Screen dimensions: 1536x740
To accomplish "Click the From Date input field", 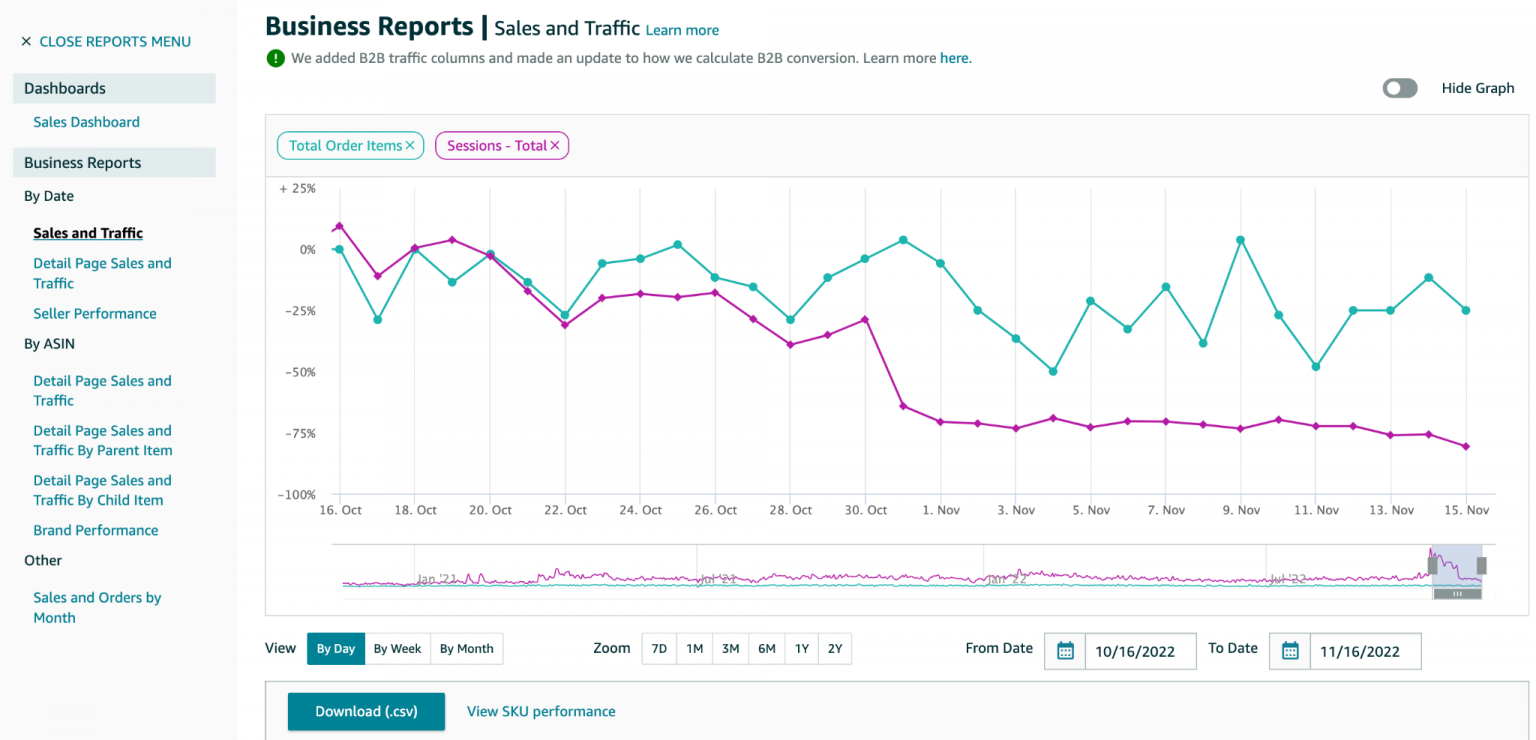I will tap(1140, 651).
